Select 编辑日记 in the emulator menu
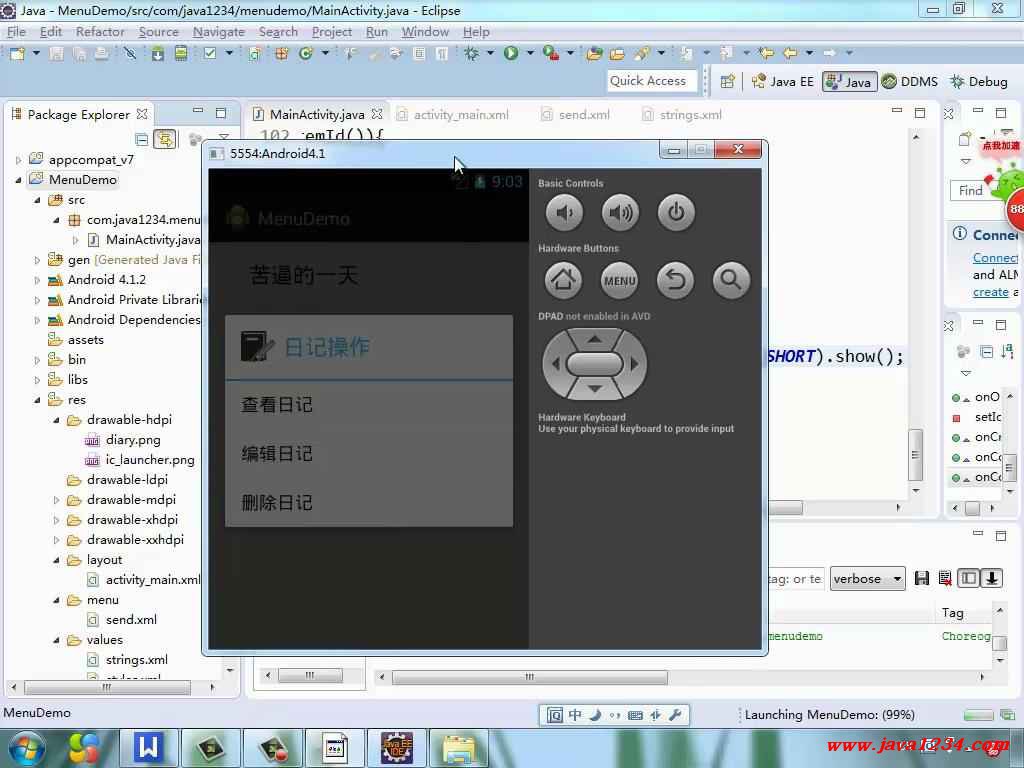 point(369,454)
